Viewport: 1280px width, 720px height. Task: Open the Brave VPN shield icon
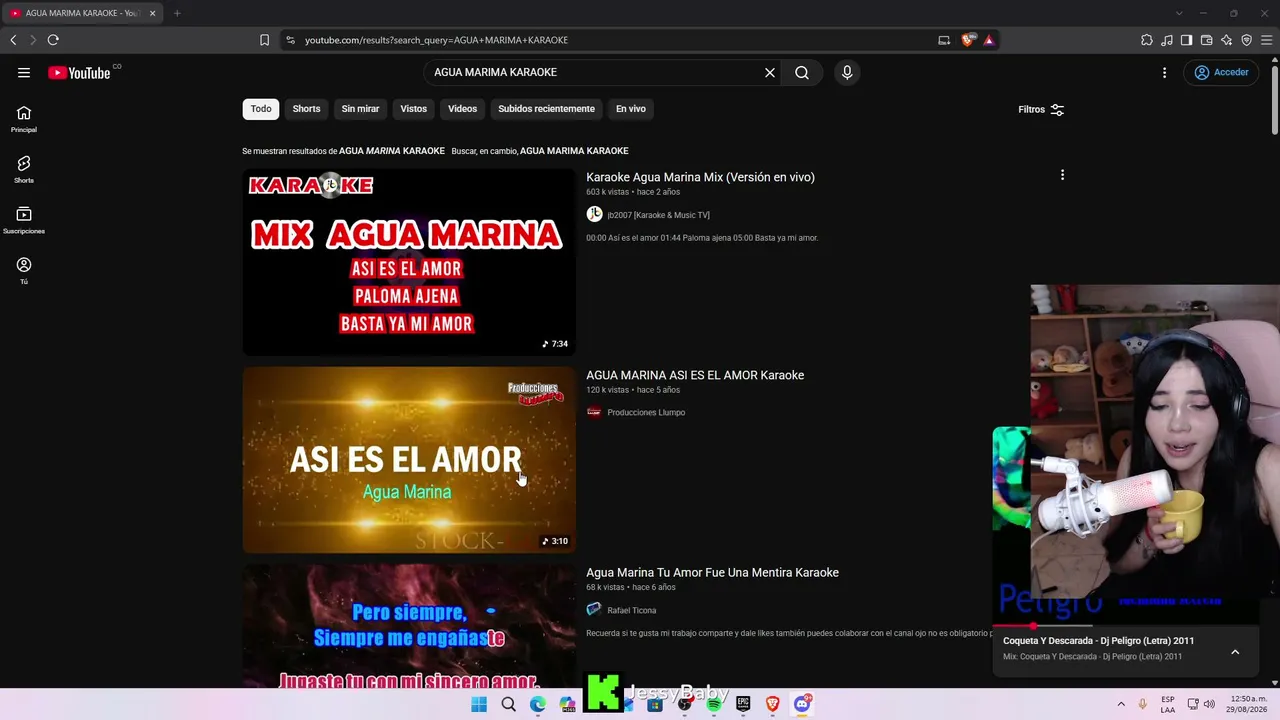(1246, 40)
